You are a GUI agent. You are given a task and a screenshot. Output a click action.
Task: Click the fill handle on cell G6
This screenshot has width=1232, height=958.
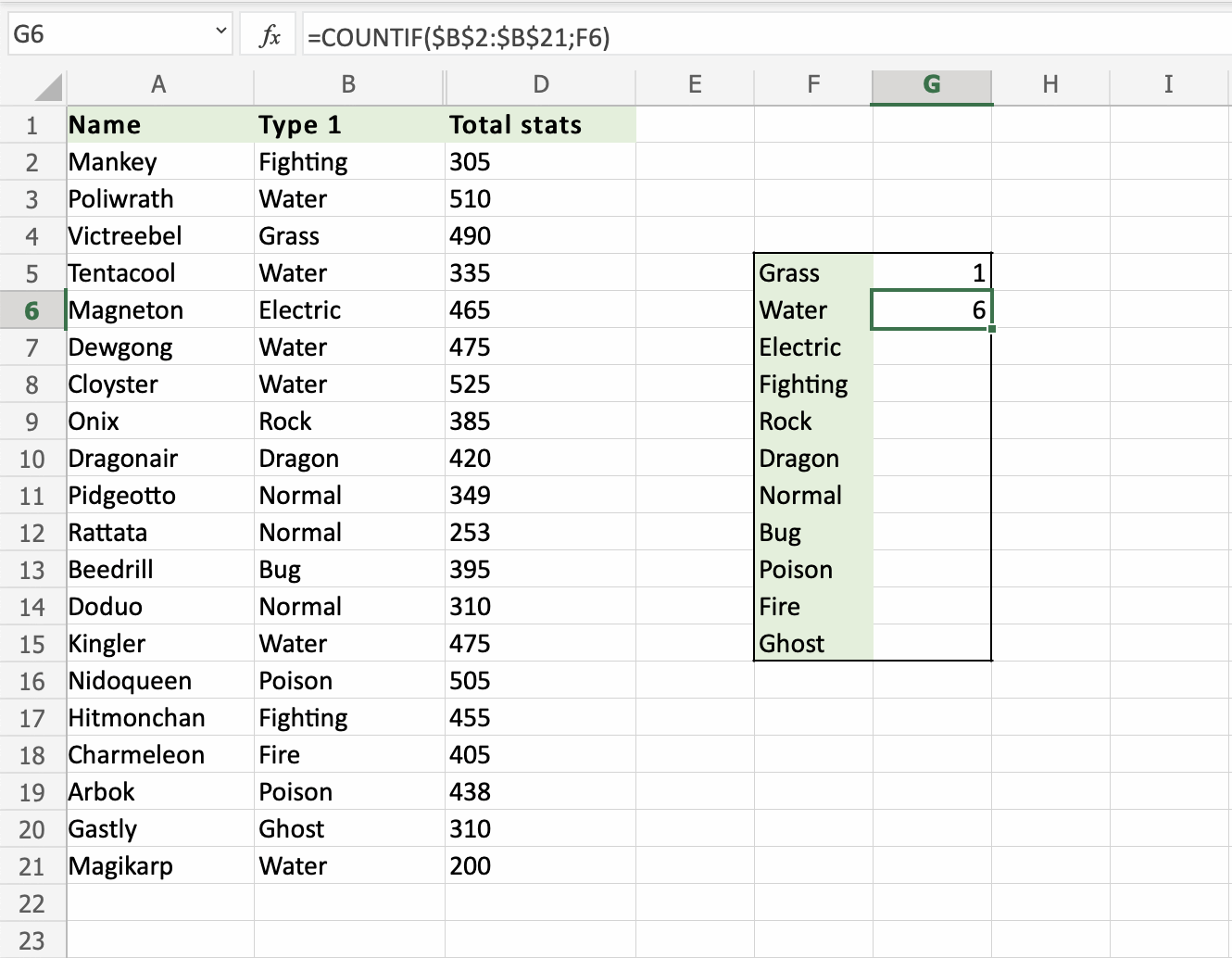click(x=991, y=329)
